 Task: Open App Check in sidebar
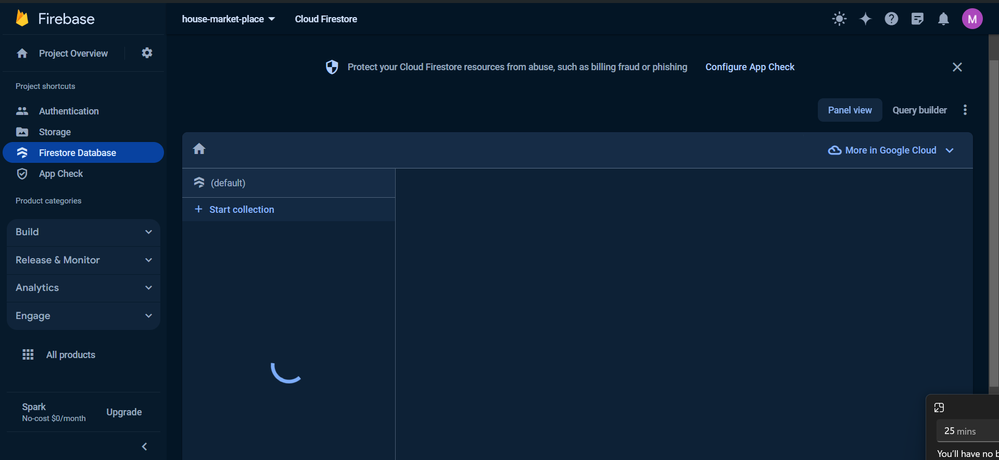pyautogui.click(x=83, y=174)
